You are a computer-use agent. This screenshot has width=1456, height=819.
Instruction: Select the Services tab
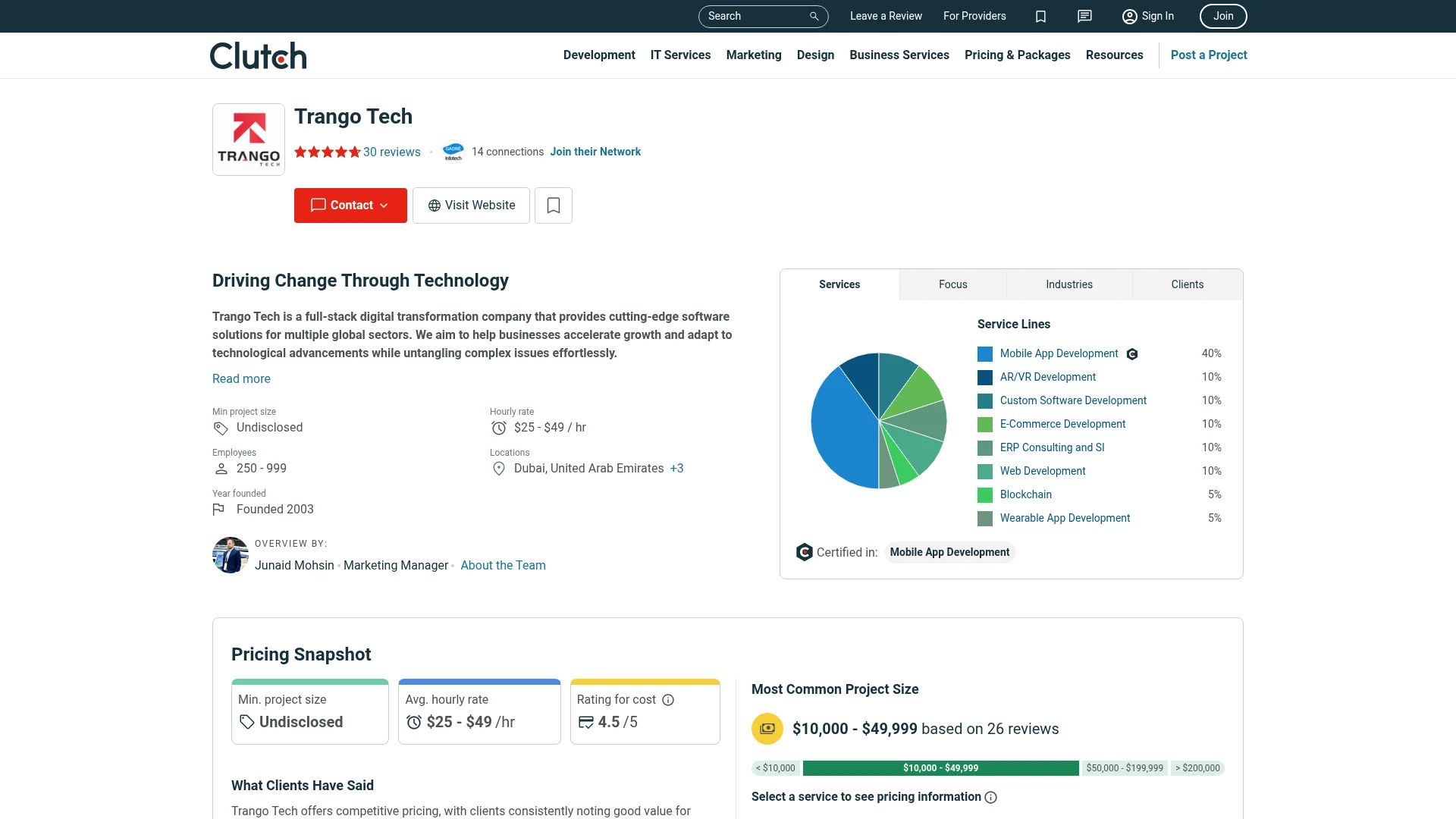pos(839,284)
